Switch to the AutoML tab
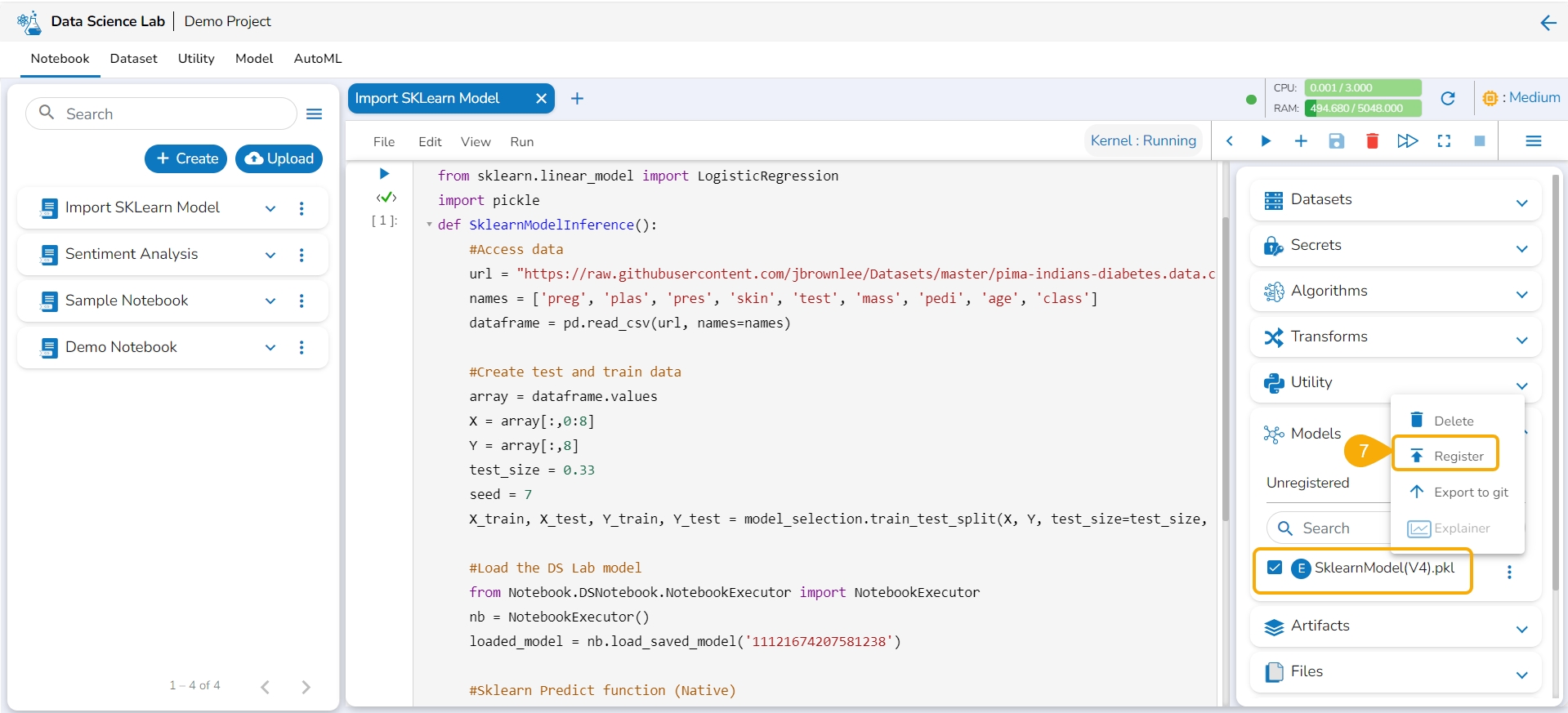 coord(317,59)
